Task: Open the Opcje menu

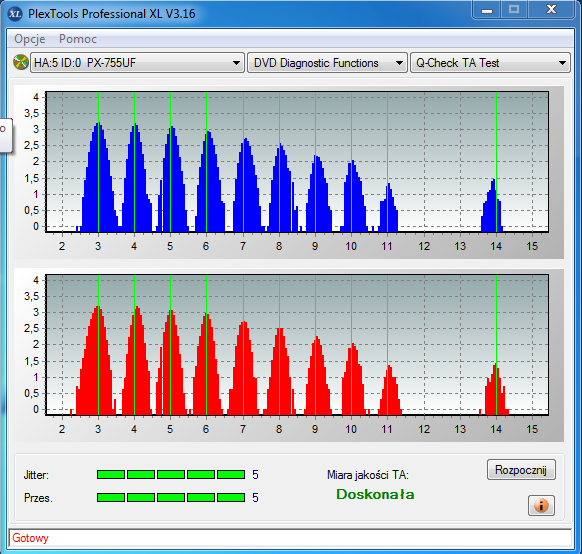Action: click(x=30, y=39)
